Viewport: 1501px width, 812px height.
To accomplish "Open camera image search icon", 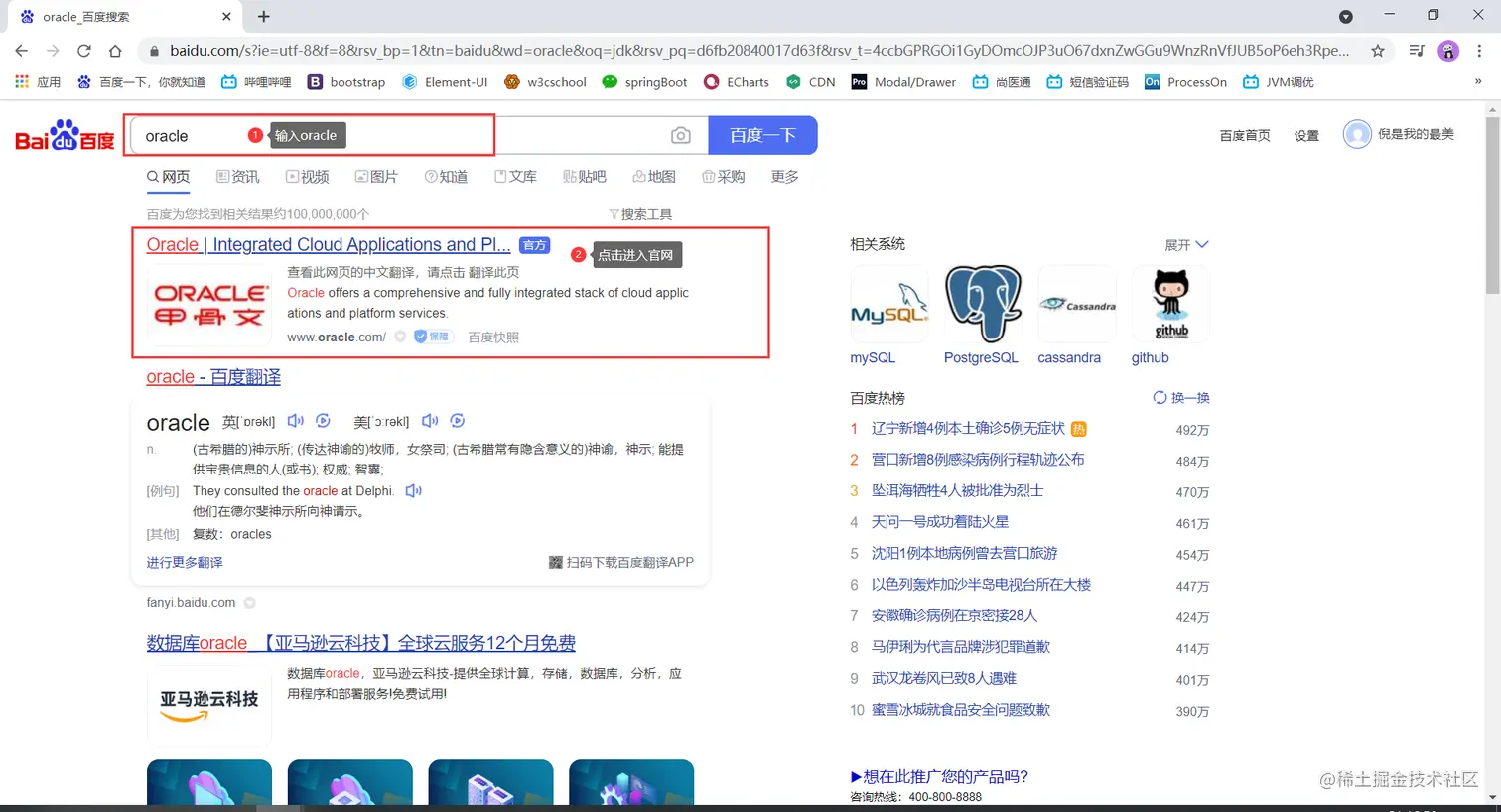I will click(681, 136).
